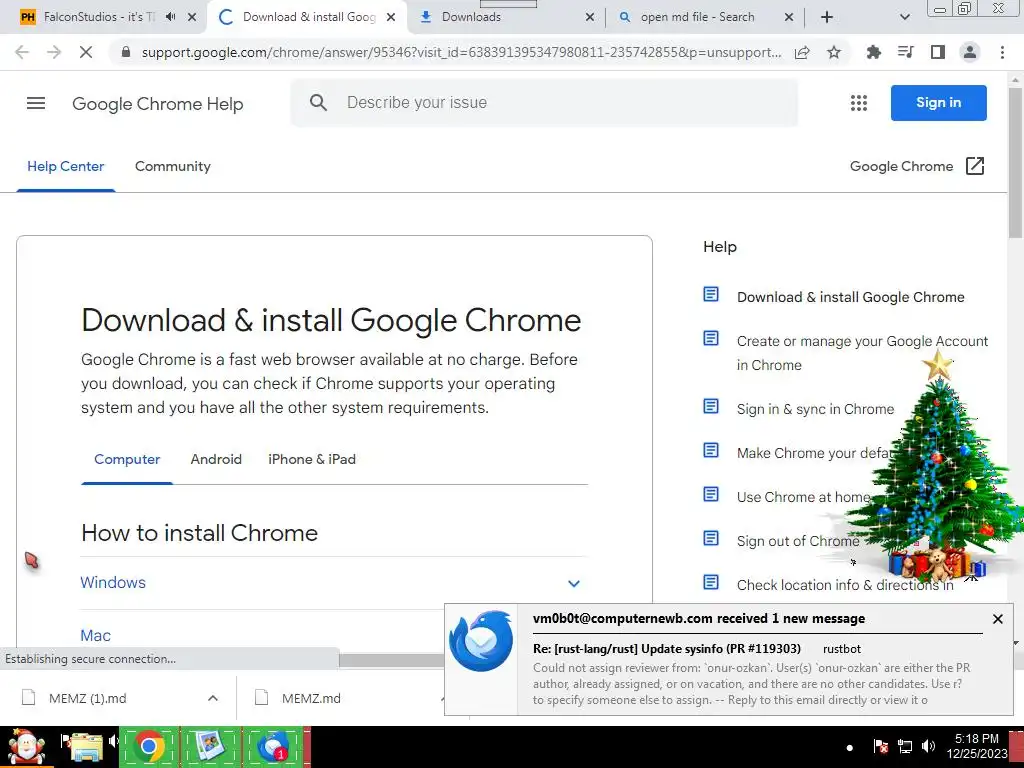Open Action Center flag tray icon
1024x768 pixels.
[880, 746]
